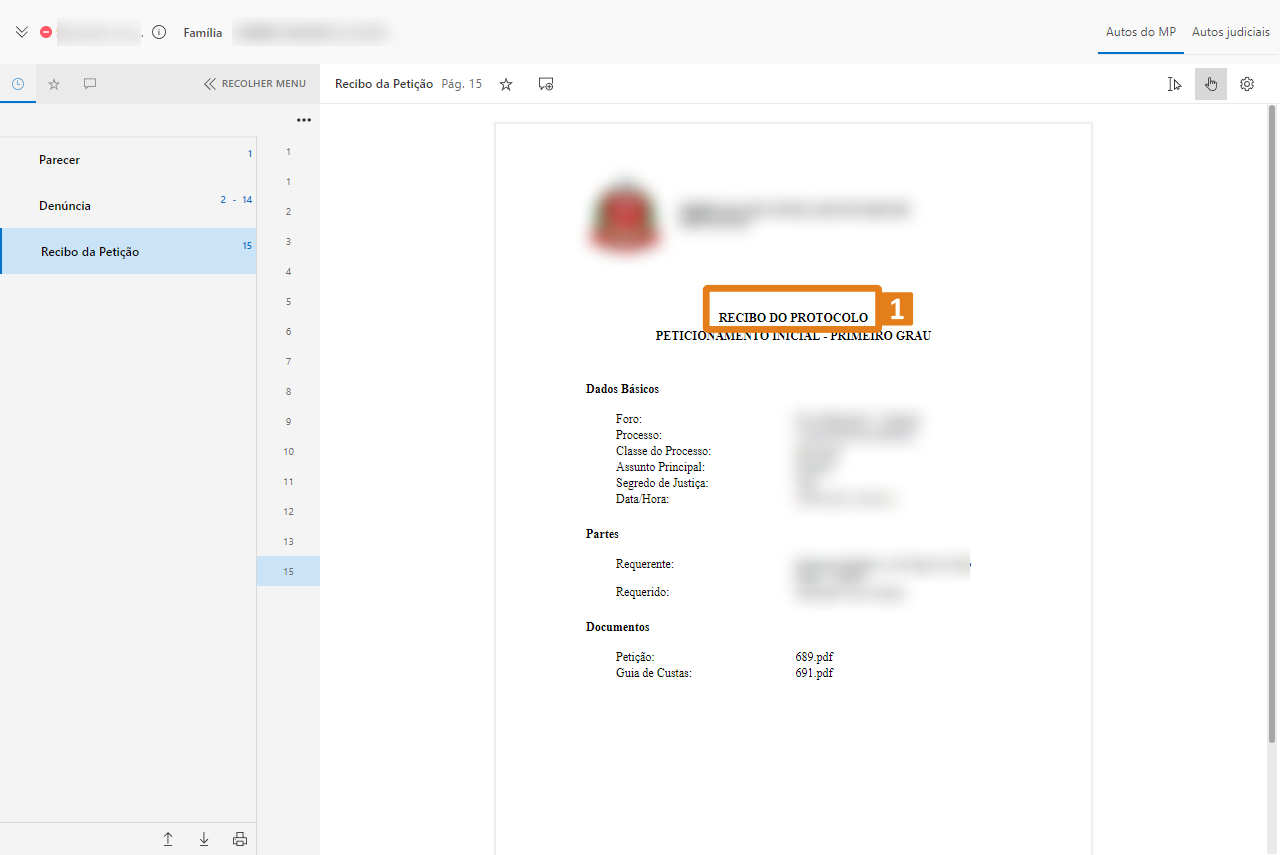This screenshot has width=1280, height=855.
Task: Switch to the Autos judiciais tab
Action: point(1230,32)
